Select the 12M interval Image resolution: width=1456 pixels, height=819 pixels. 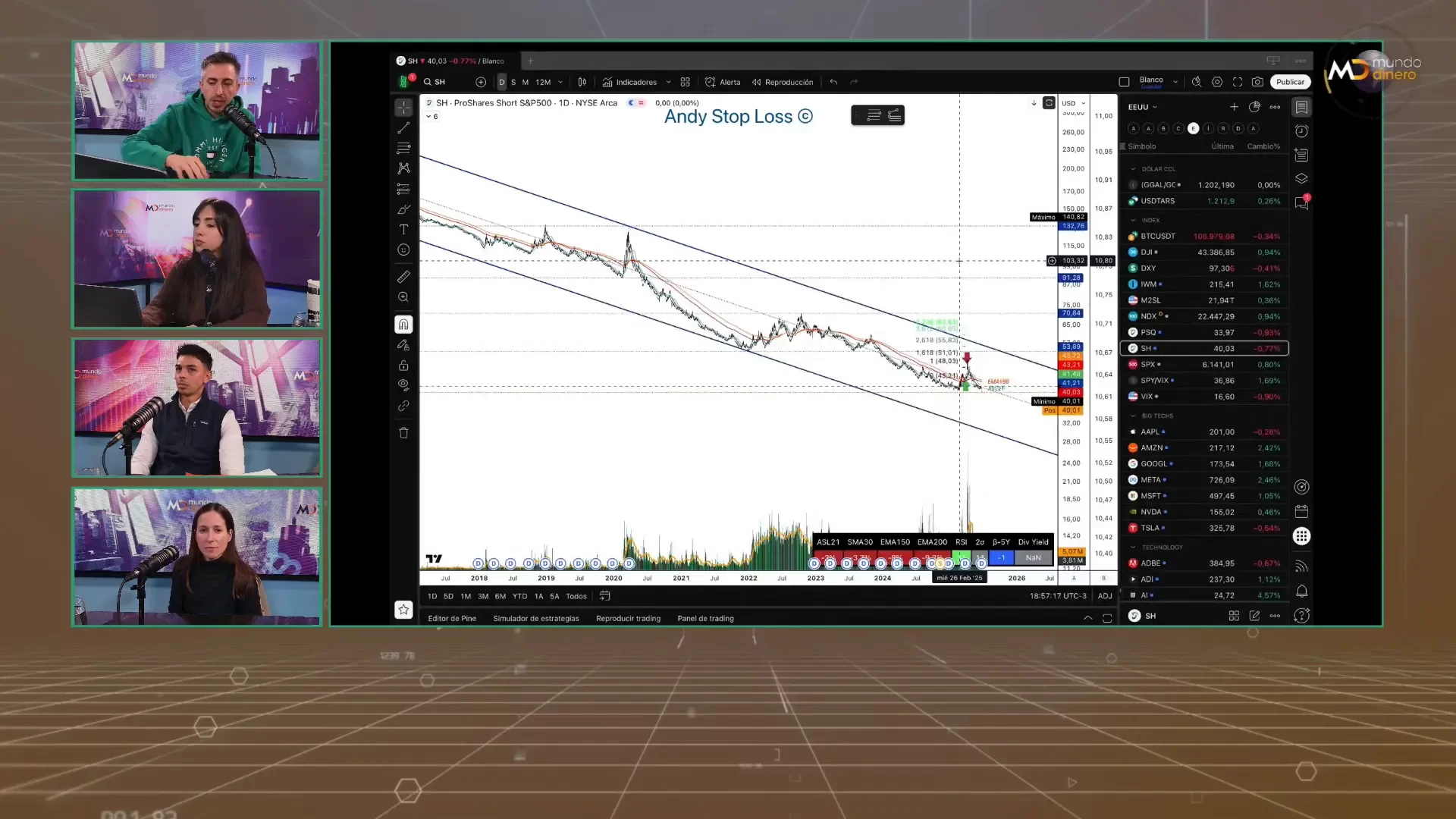pyautogui.click(x=543, y=82)
